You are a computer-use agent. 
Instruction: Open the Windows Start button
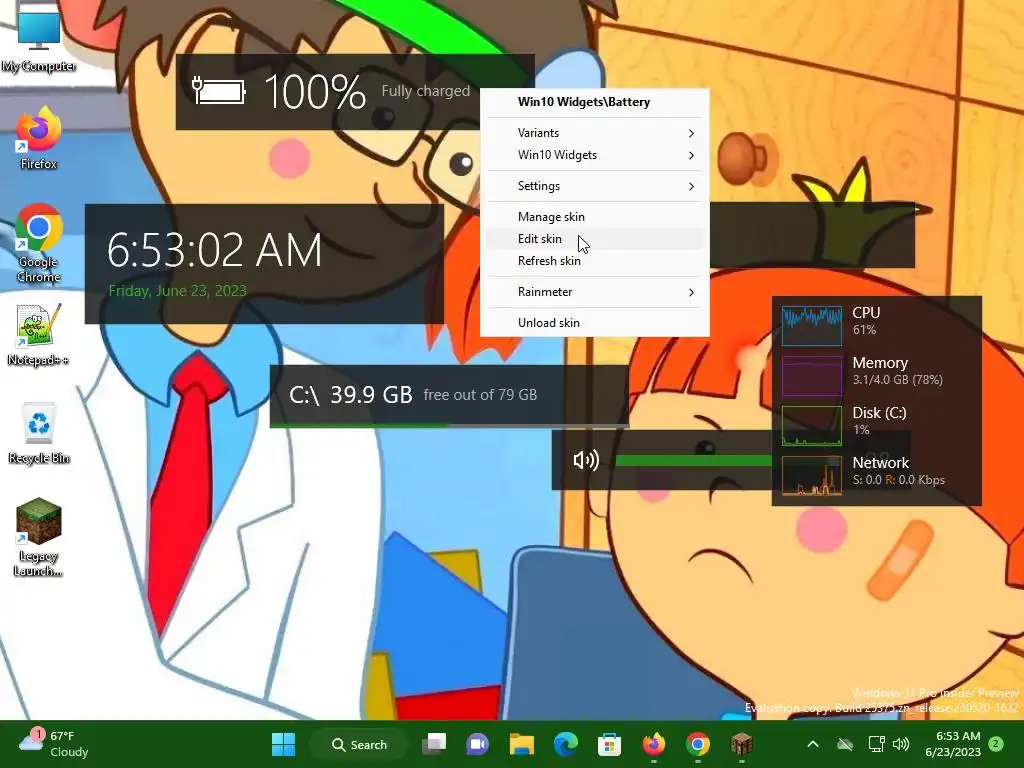[x=283, y=744]
